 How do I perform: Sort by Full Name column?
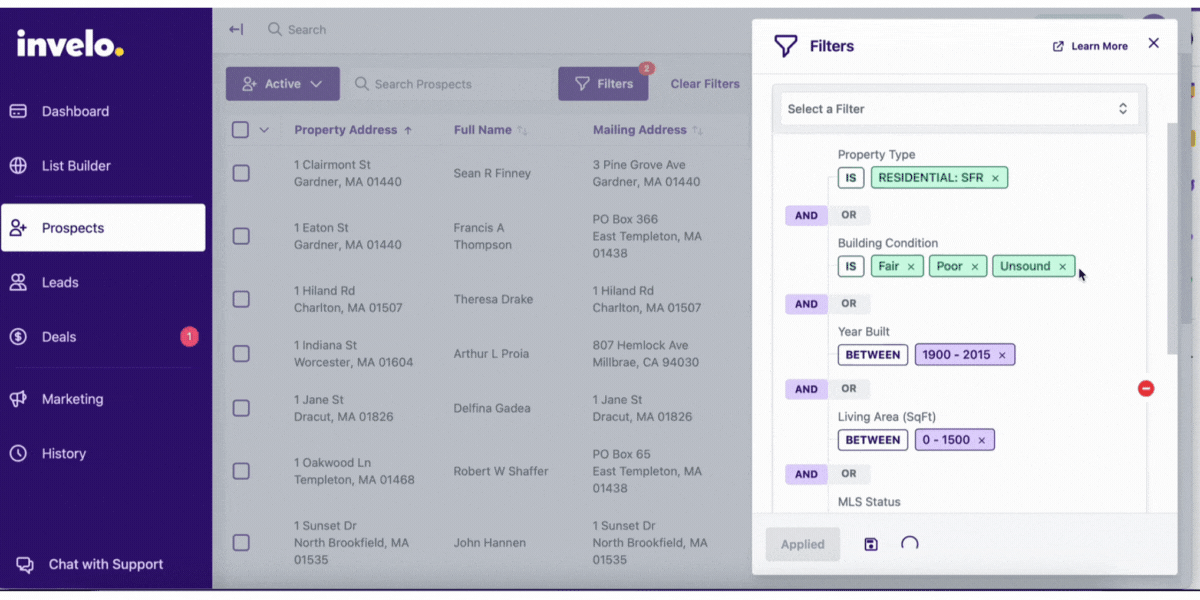pos(490,130)
